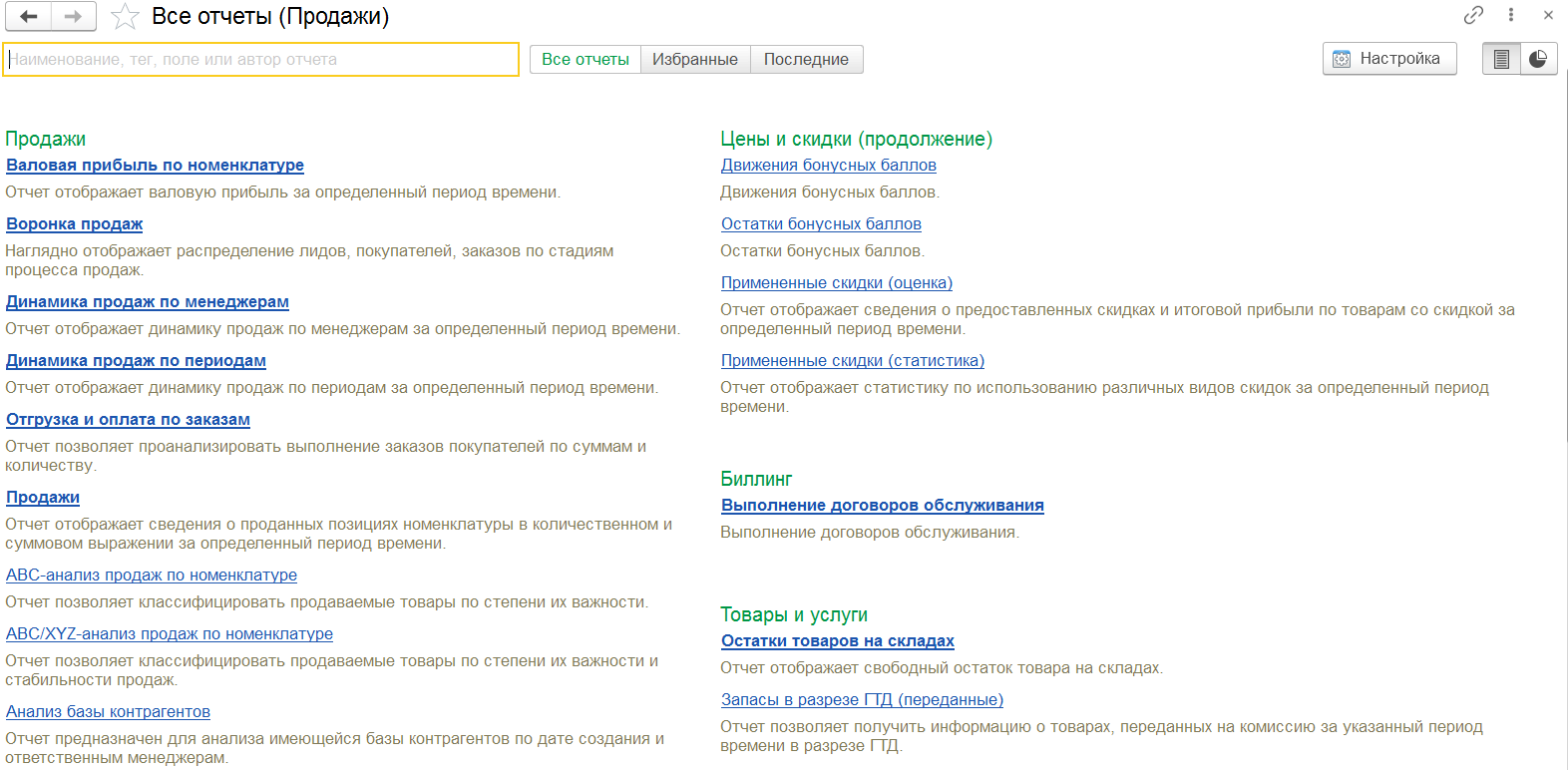Click description 'Остатки бонусных баллов.'
Image resolution: width=1568 pixels, height=770 pixels.
[x=823, y=251]
